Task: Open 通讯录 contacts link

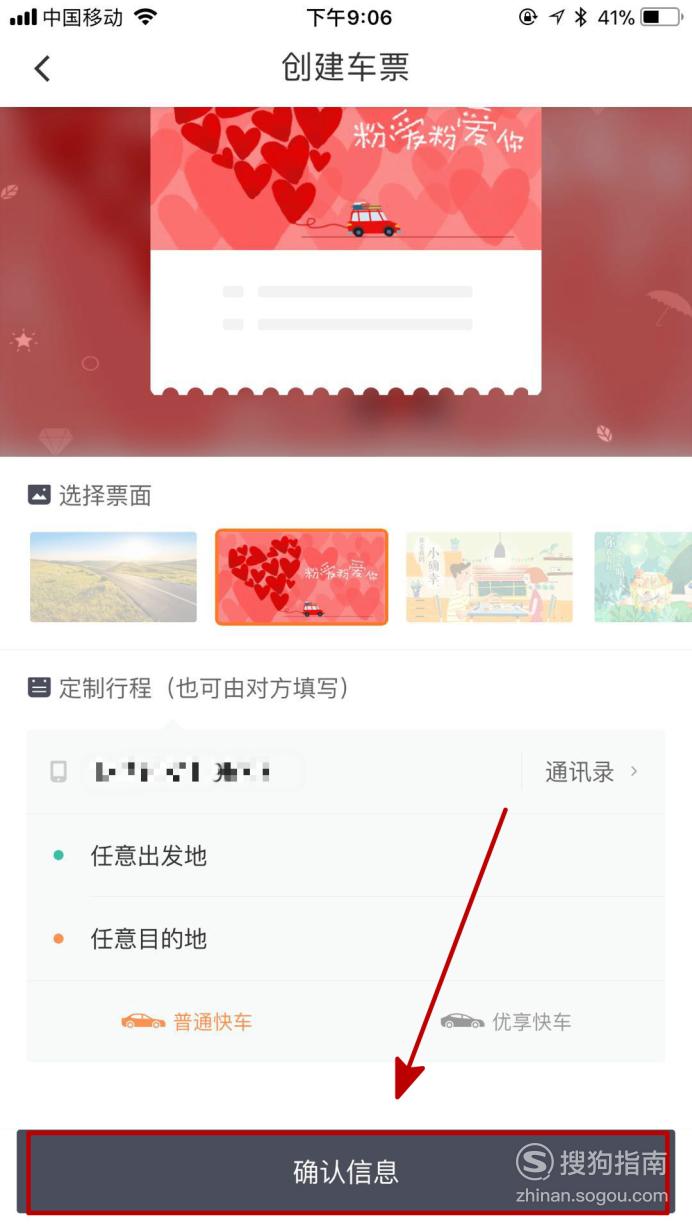Action: tap(579, 771)
